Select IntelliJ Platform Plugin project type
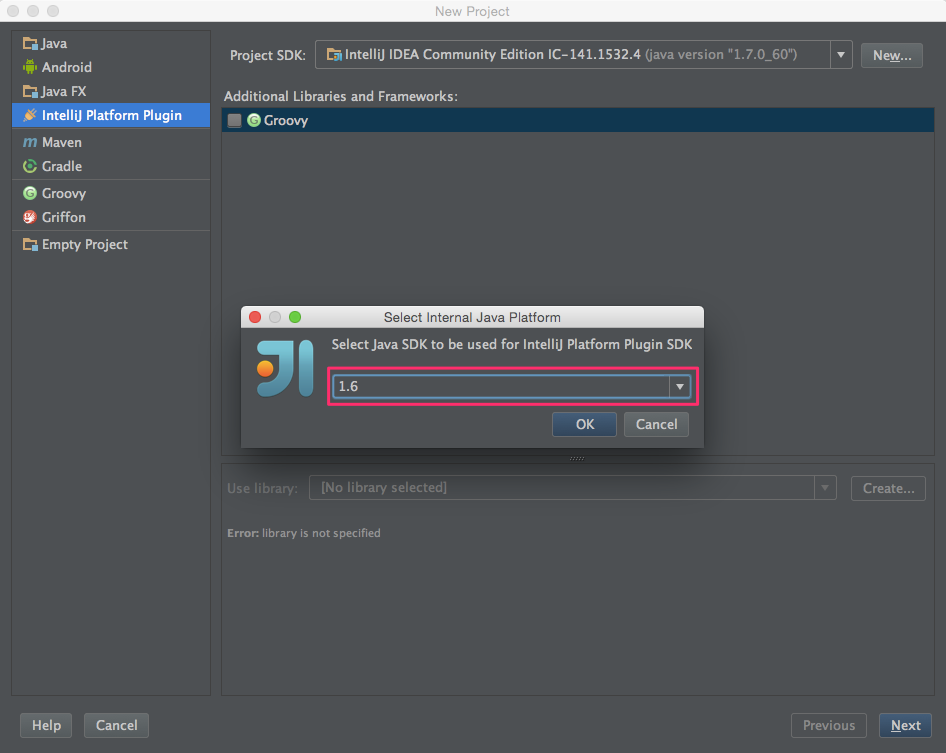Screen dimensions: 946x753 click(x=111, y=115)
